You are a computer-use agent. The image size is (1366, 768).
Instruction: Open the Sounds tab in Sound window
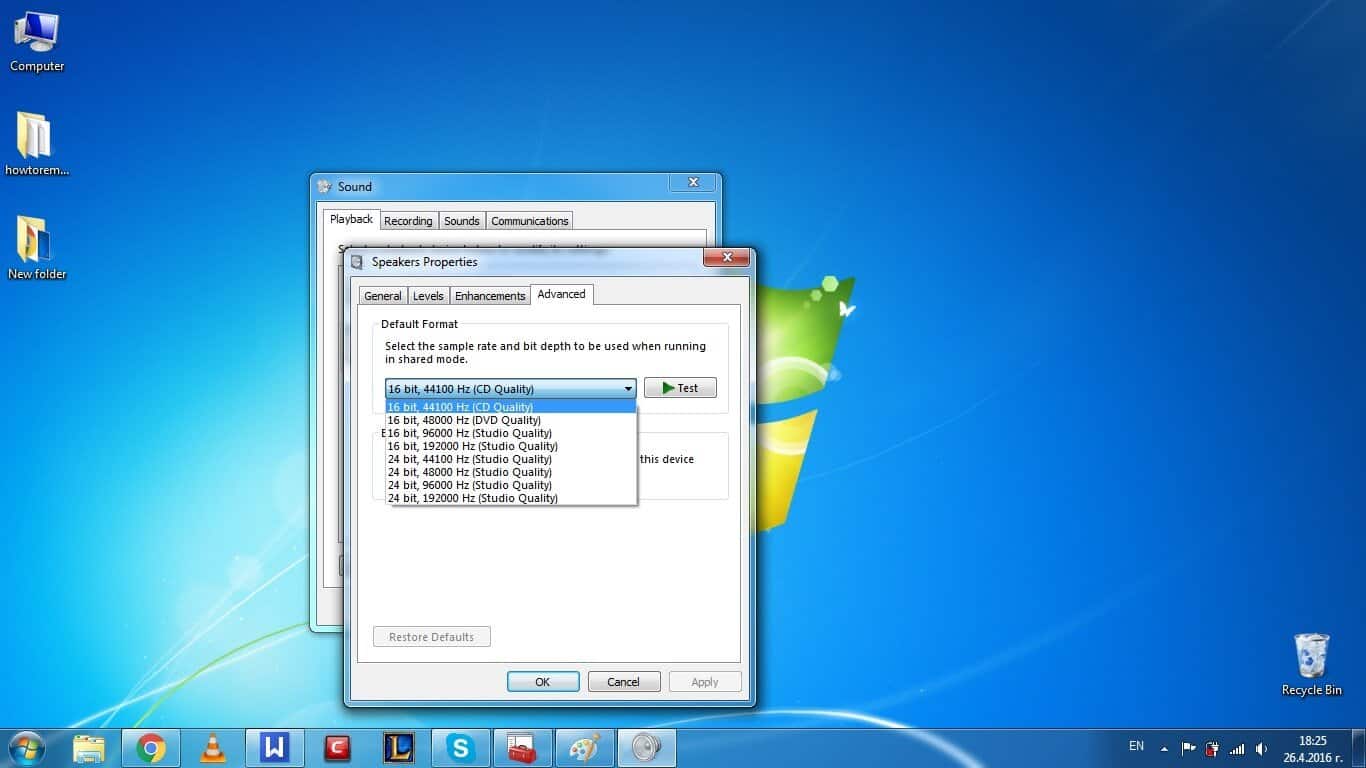[x=462, y=221]
